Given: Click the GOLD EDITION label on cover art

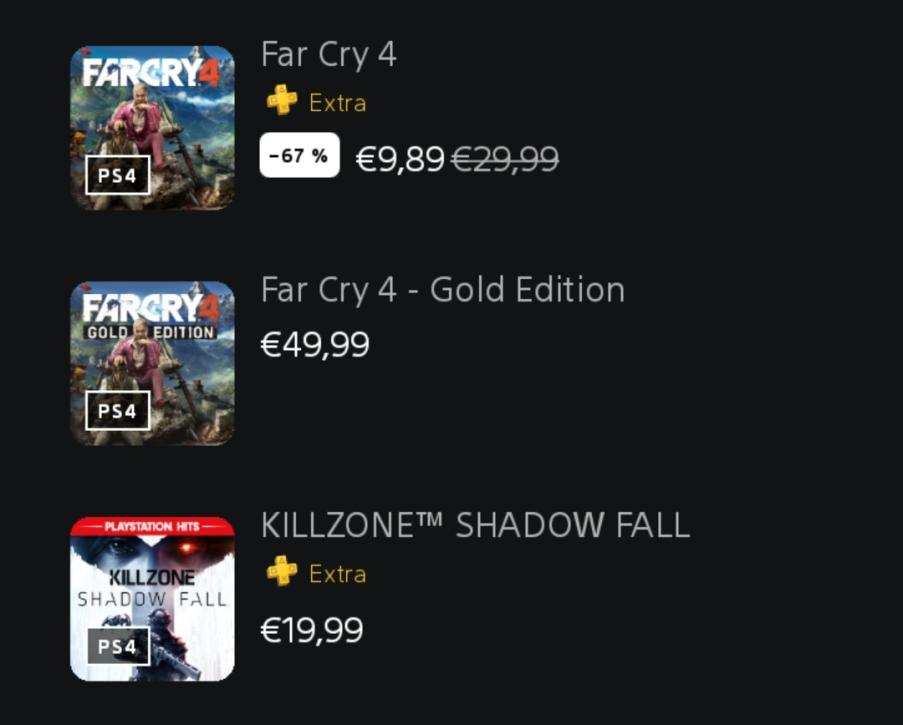Looking at the screenshot, I should 152,332.
